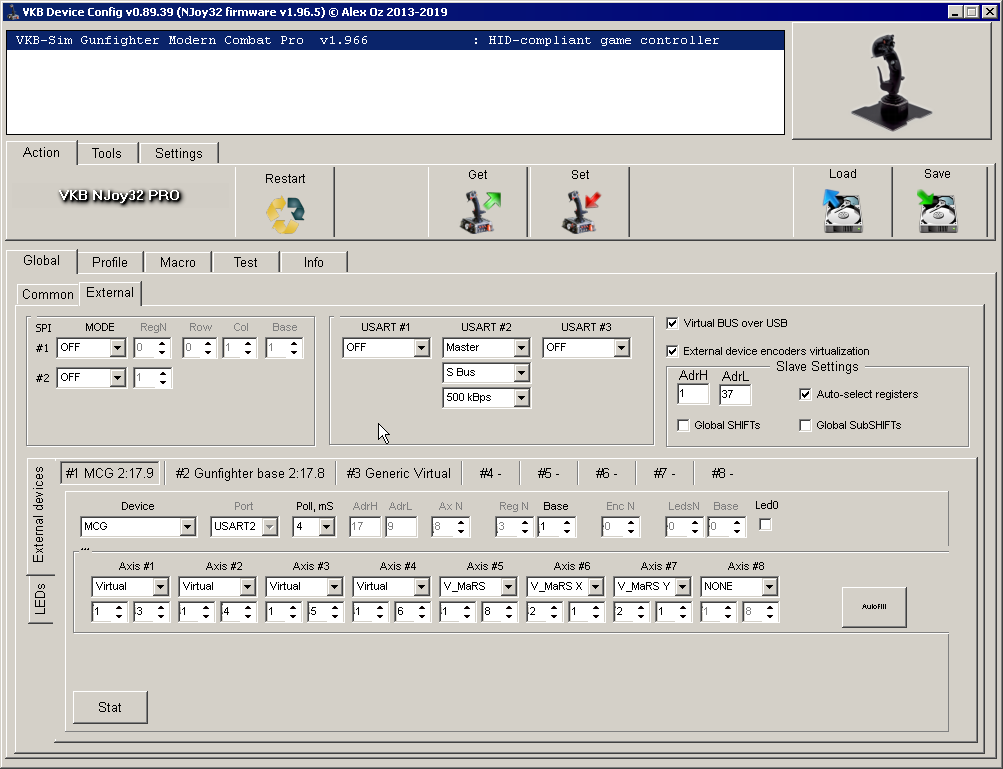
Task: Select the #8 - device tab
Action: pyautogui.click(x=722, y=473)
